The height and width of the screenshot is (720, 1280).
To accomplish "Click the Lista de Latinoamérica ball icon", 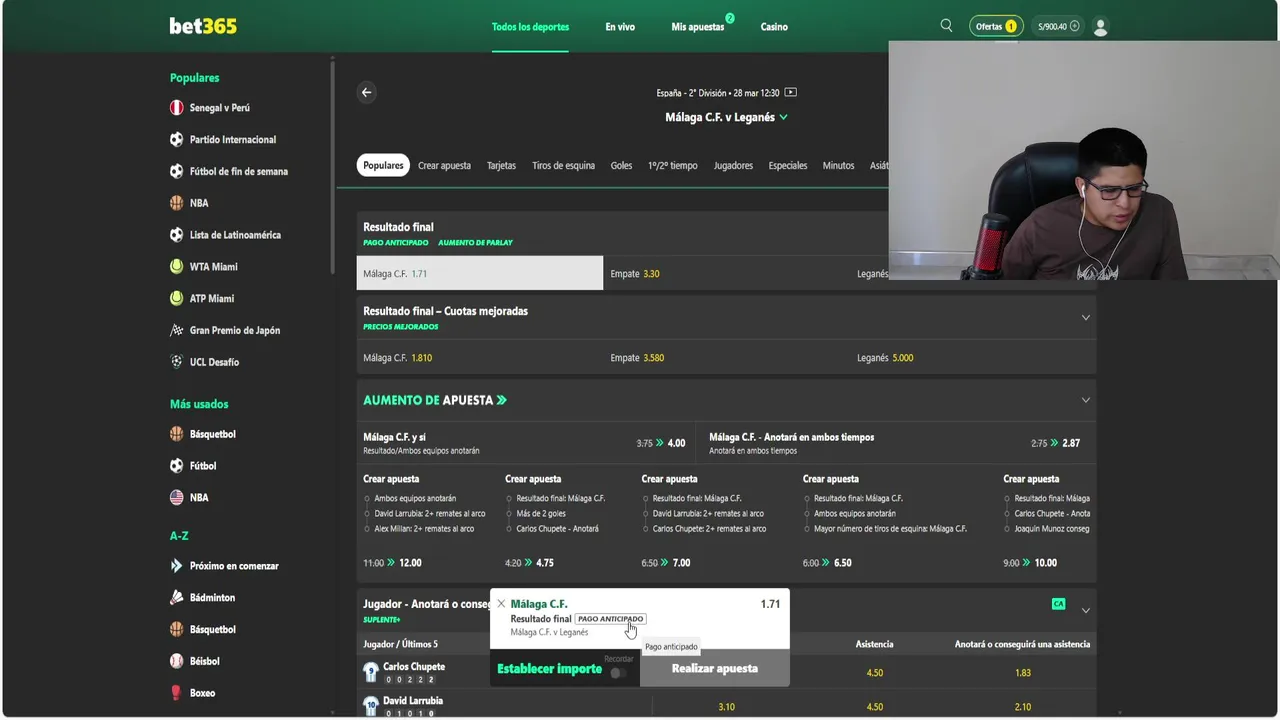I will pos(176,235).
